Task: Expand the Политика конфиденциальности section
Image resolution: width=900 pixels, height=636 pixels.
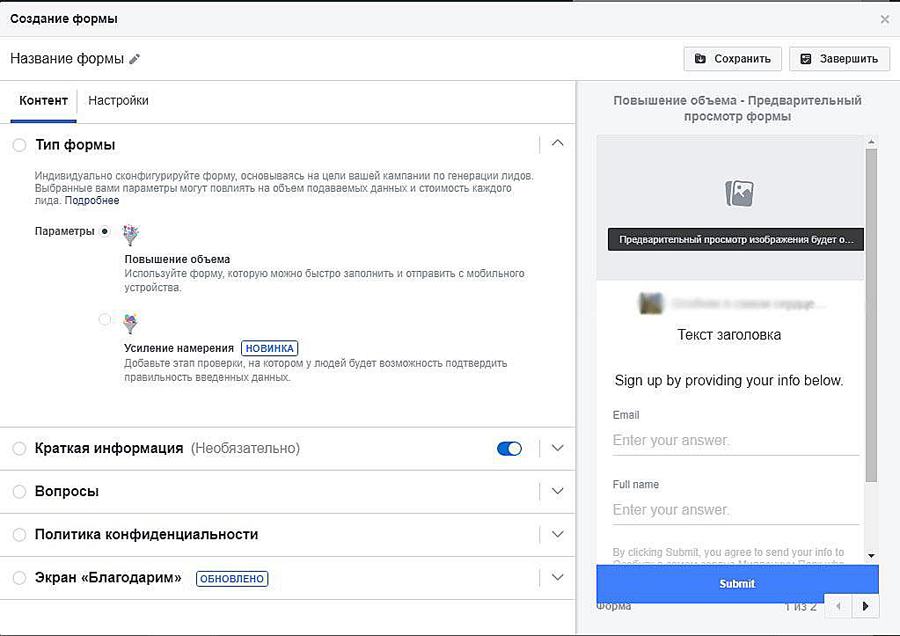Action: [558, 535]
